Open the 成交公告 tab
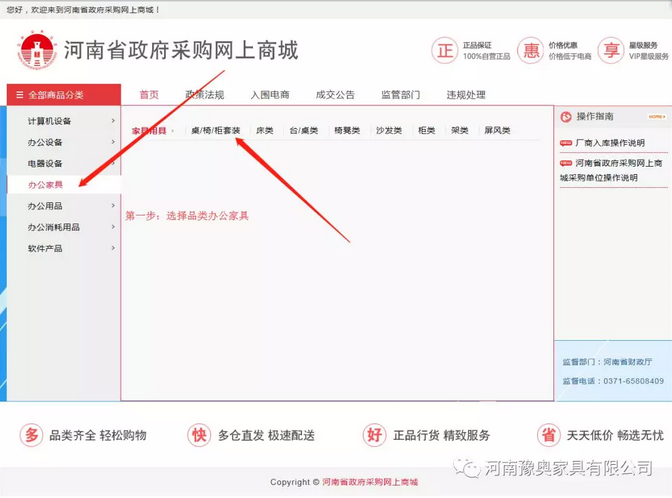This screenshot has height=498, width=672. click(335, 95)
